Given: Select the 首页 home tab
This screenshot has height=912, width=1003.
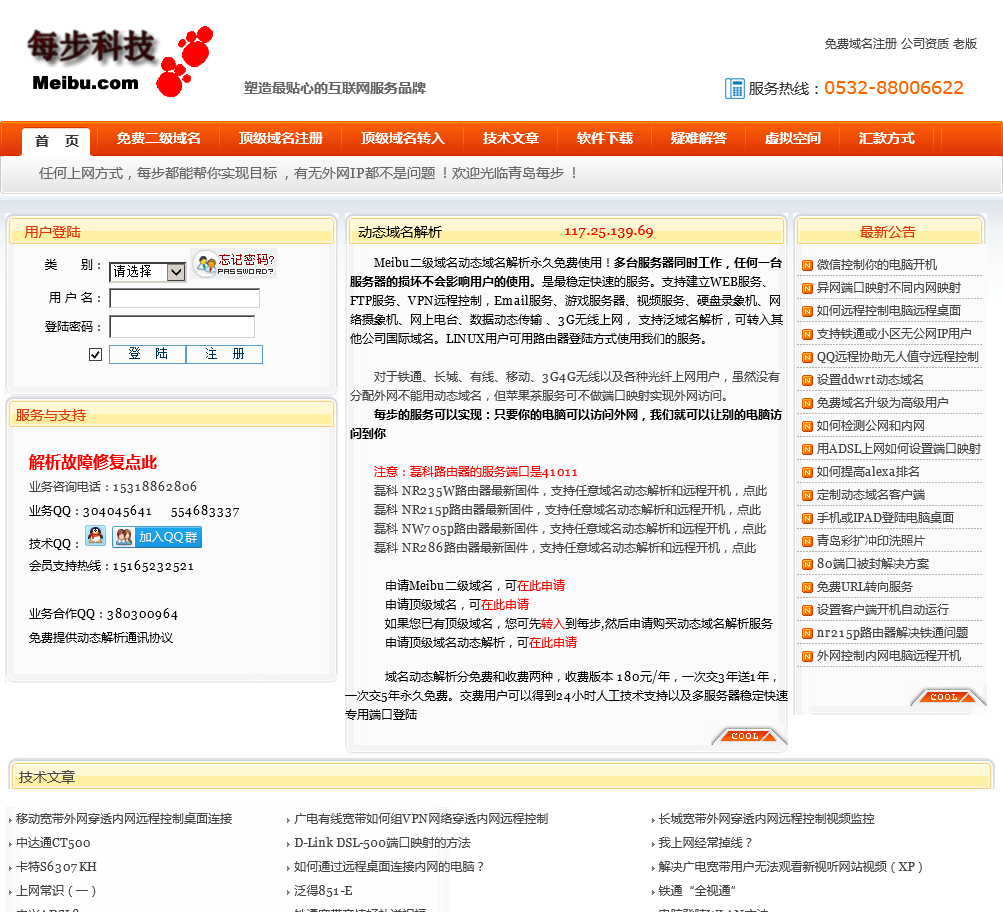Looking at the screenshot, I should coord(56,141).
